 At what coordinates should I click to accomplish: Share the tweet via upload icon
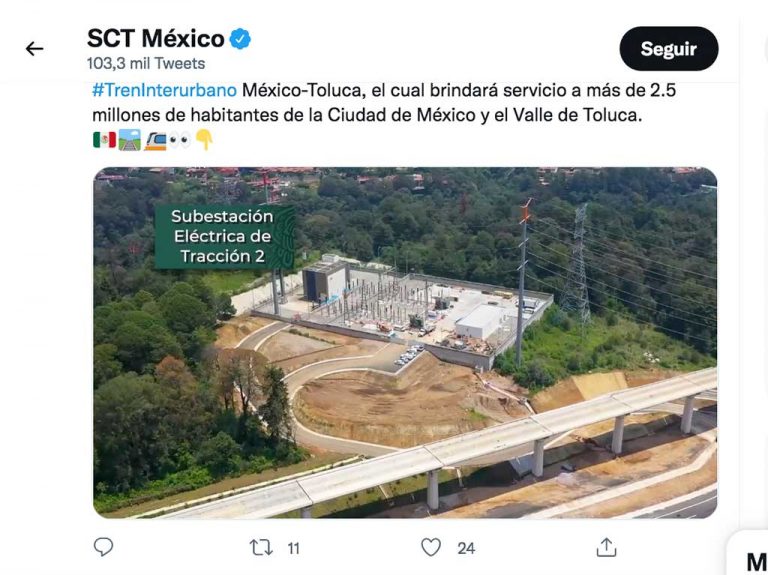click(x=606, y=547)
